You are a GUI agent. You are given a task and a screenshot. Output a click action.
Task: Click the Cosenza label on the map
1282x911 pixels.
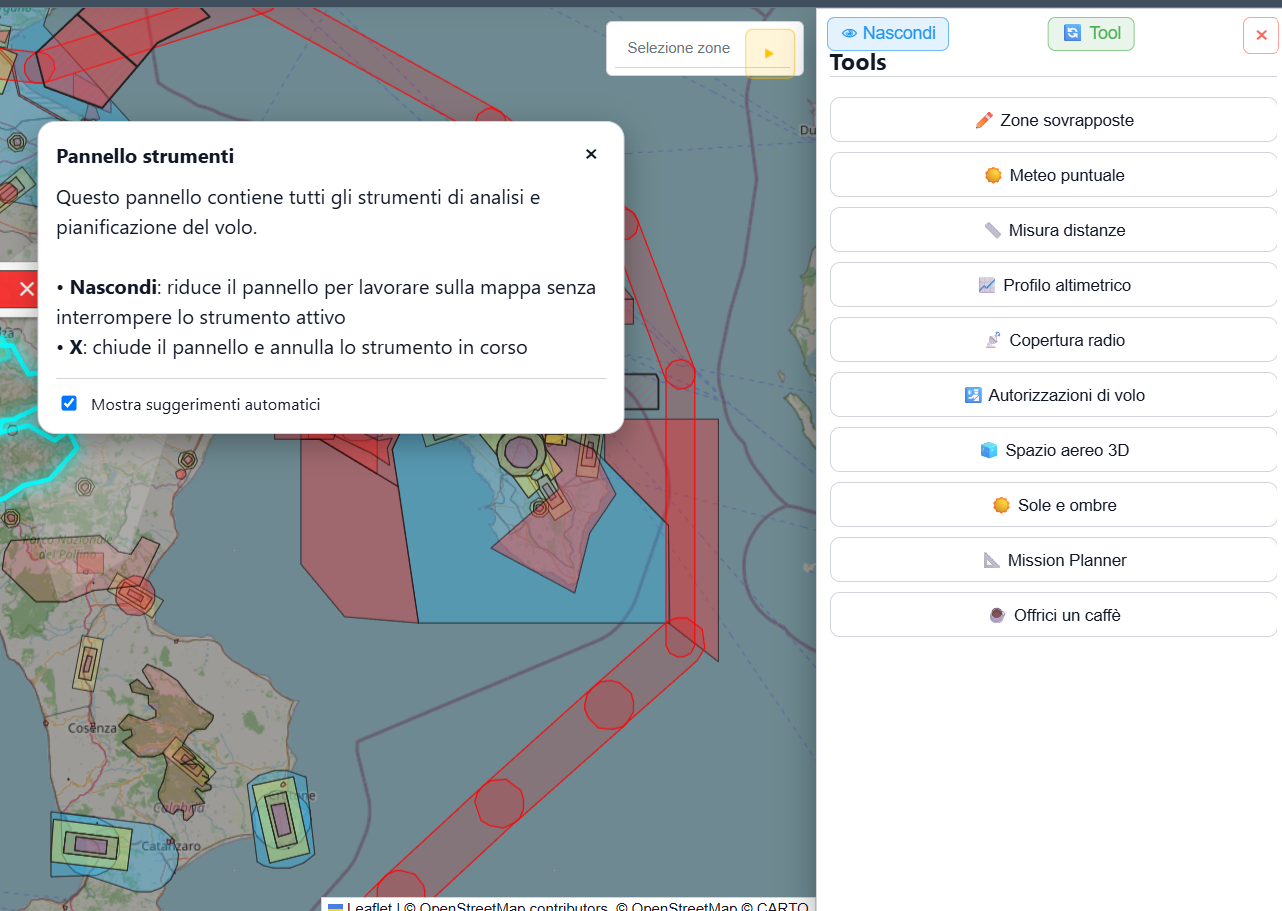[x=93, y=728]
